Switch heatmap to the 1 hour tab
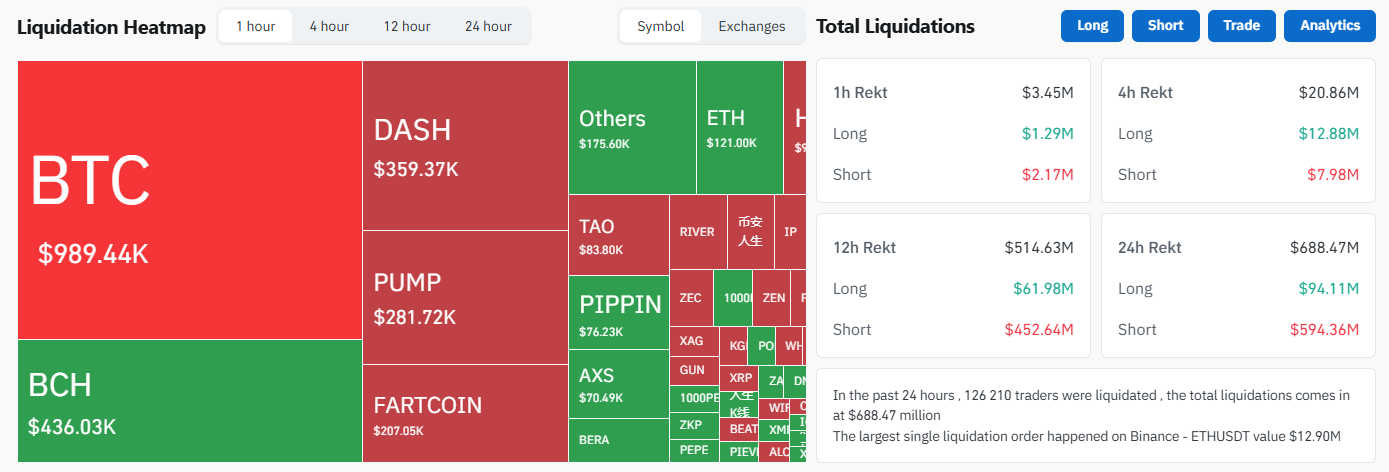 pos(256,26)
